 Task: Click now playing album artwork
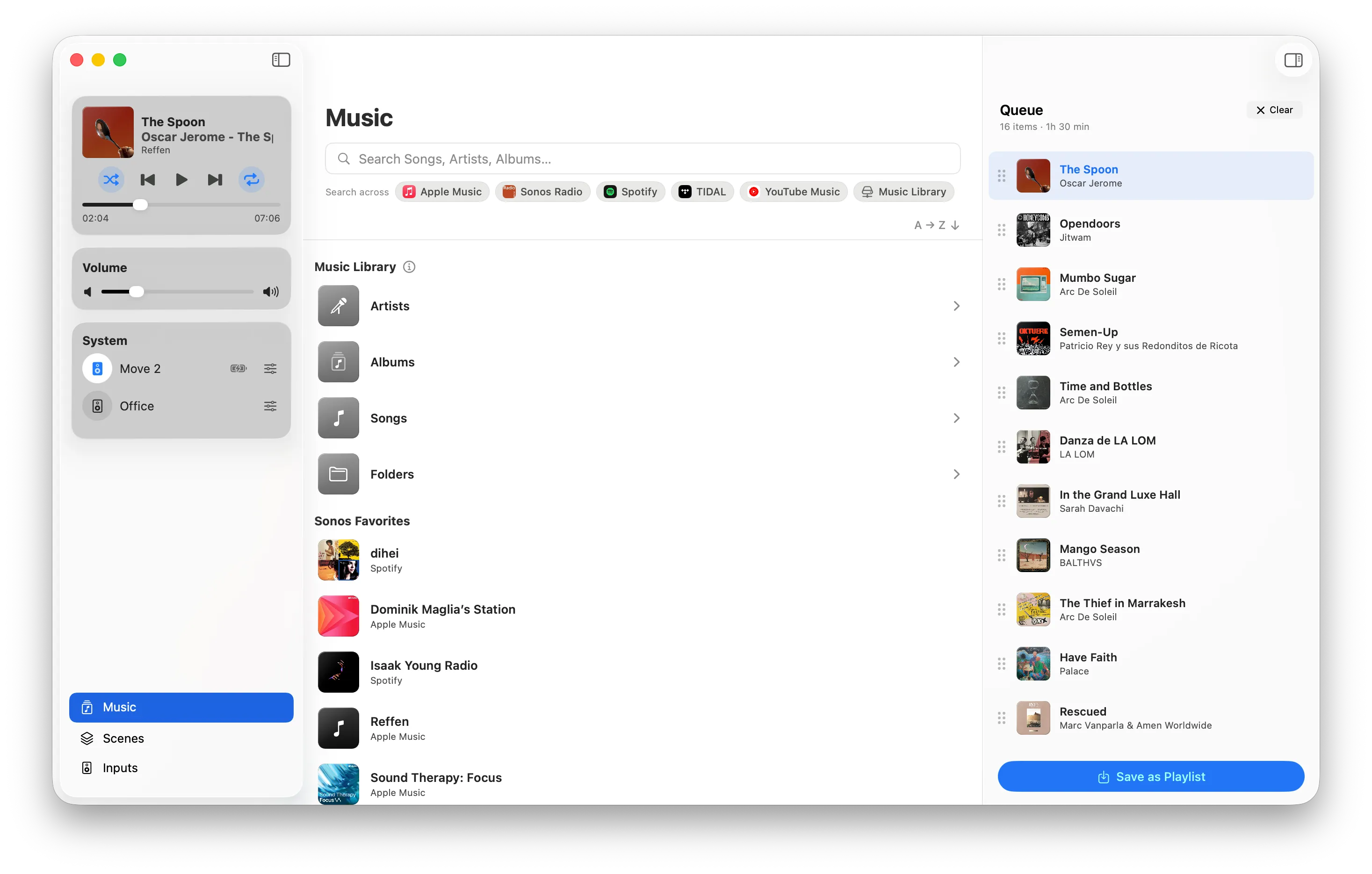[x=108, y=132]
